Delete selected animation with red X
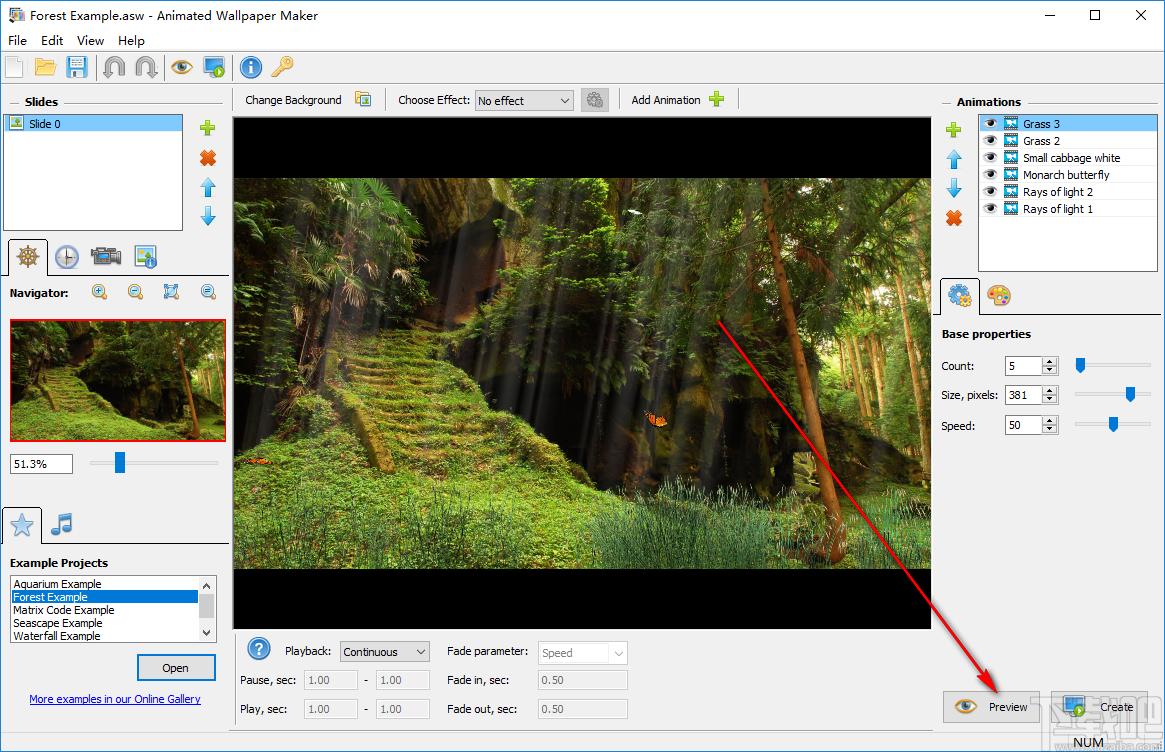 click(x=954, y=218)
